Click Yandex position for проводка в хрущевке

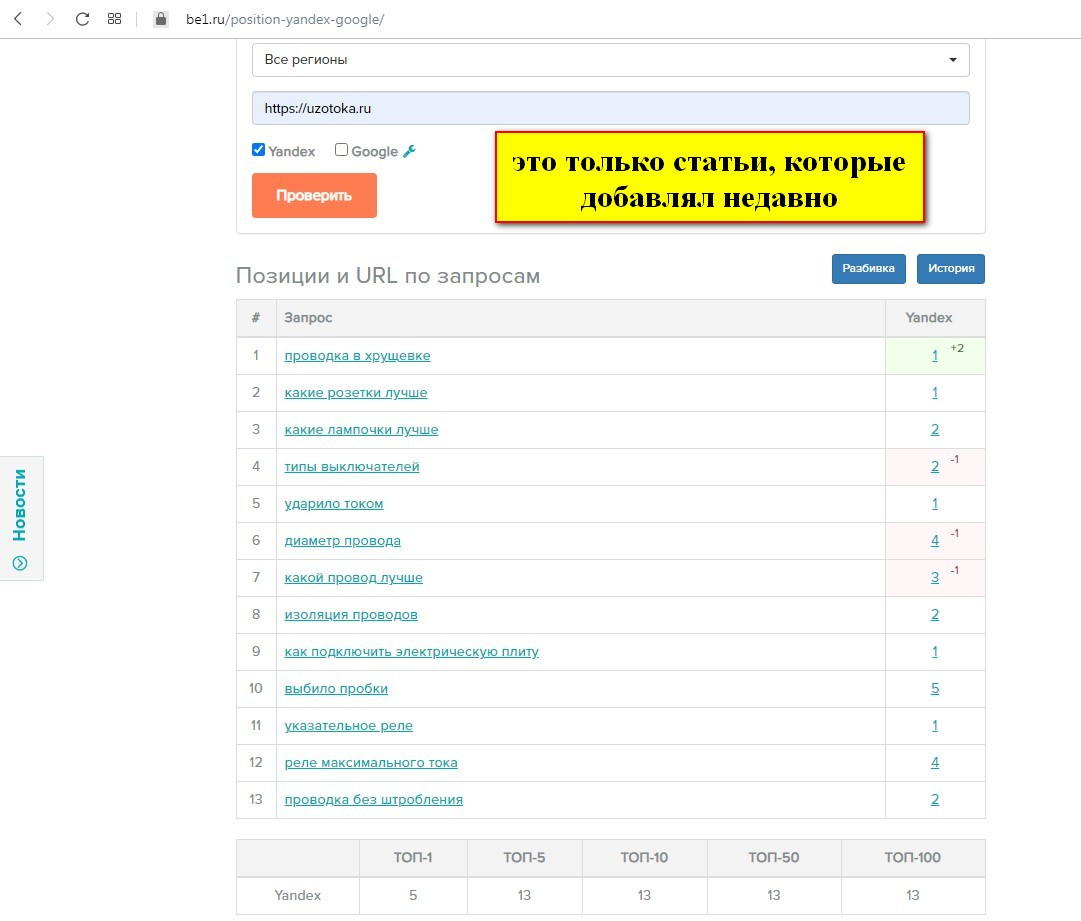point(935,356)
